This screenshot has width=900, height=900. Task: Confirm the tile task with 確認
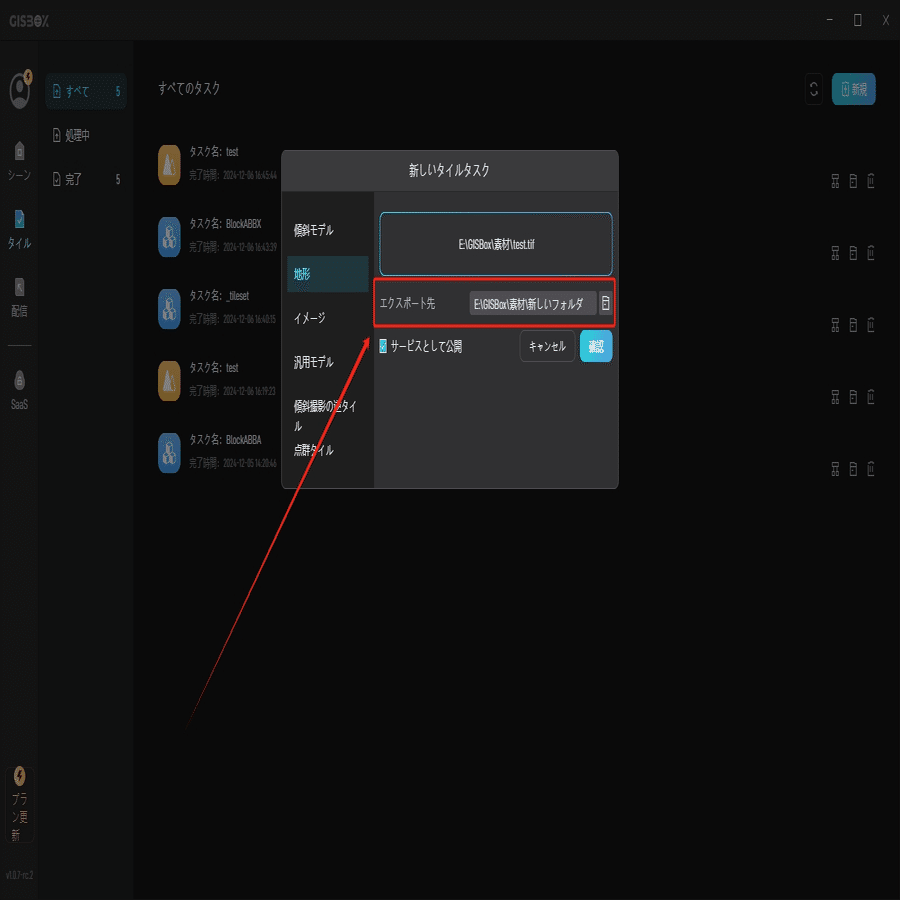click(596, 344)
